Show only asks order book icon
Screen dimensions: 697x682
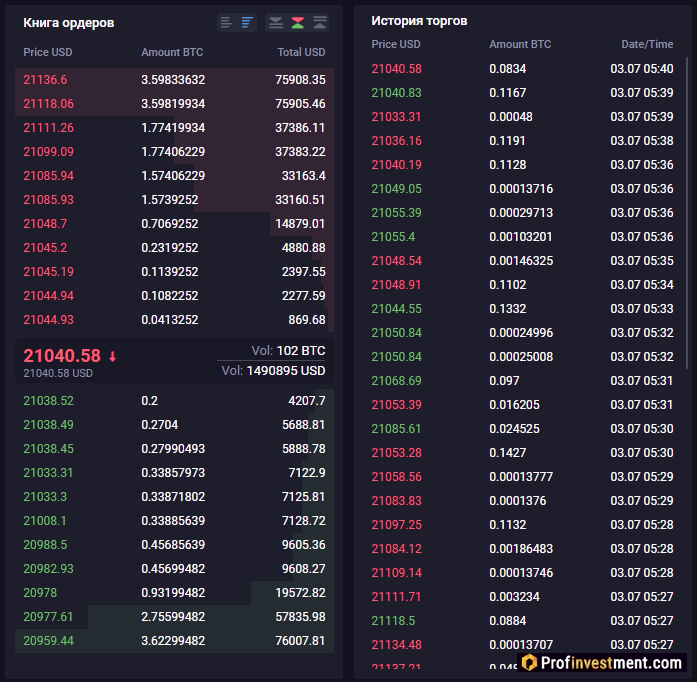pyautogui.click(x=320, y=22)
